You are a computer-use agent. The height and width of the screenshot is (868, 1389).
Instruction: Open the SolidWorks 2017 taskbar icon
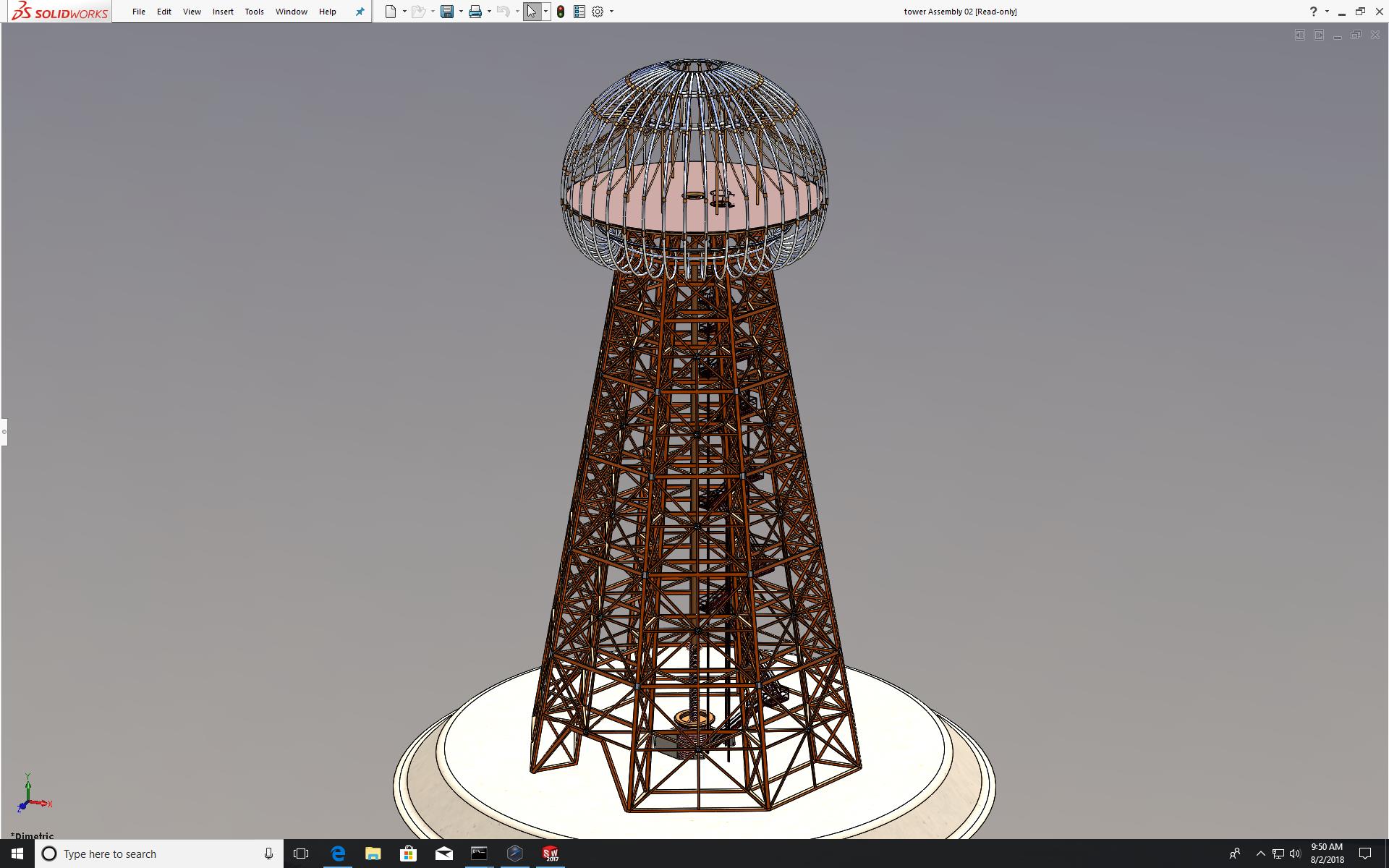pos(551,854)
